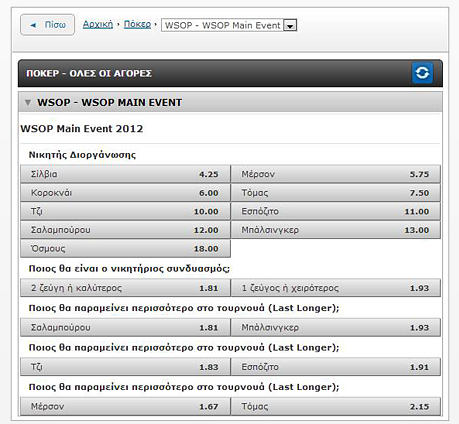
Task: Bet on Όσμους at 18.00
Action: point(125,249)
